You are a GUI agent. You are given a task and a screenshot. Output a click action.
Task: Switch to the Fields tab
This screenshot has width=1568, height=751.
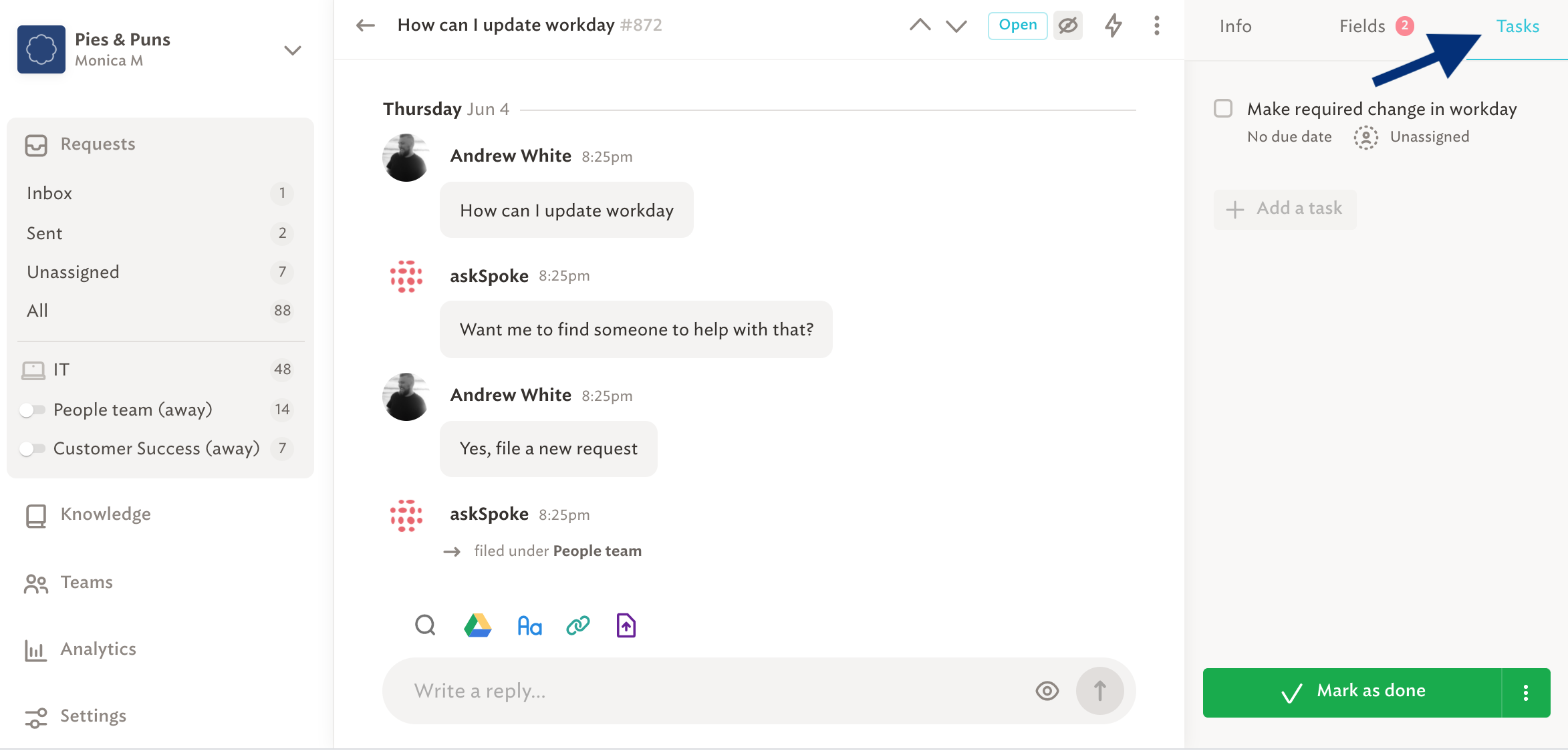[x=1362, y=26]
